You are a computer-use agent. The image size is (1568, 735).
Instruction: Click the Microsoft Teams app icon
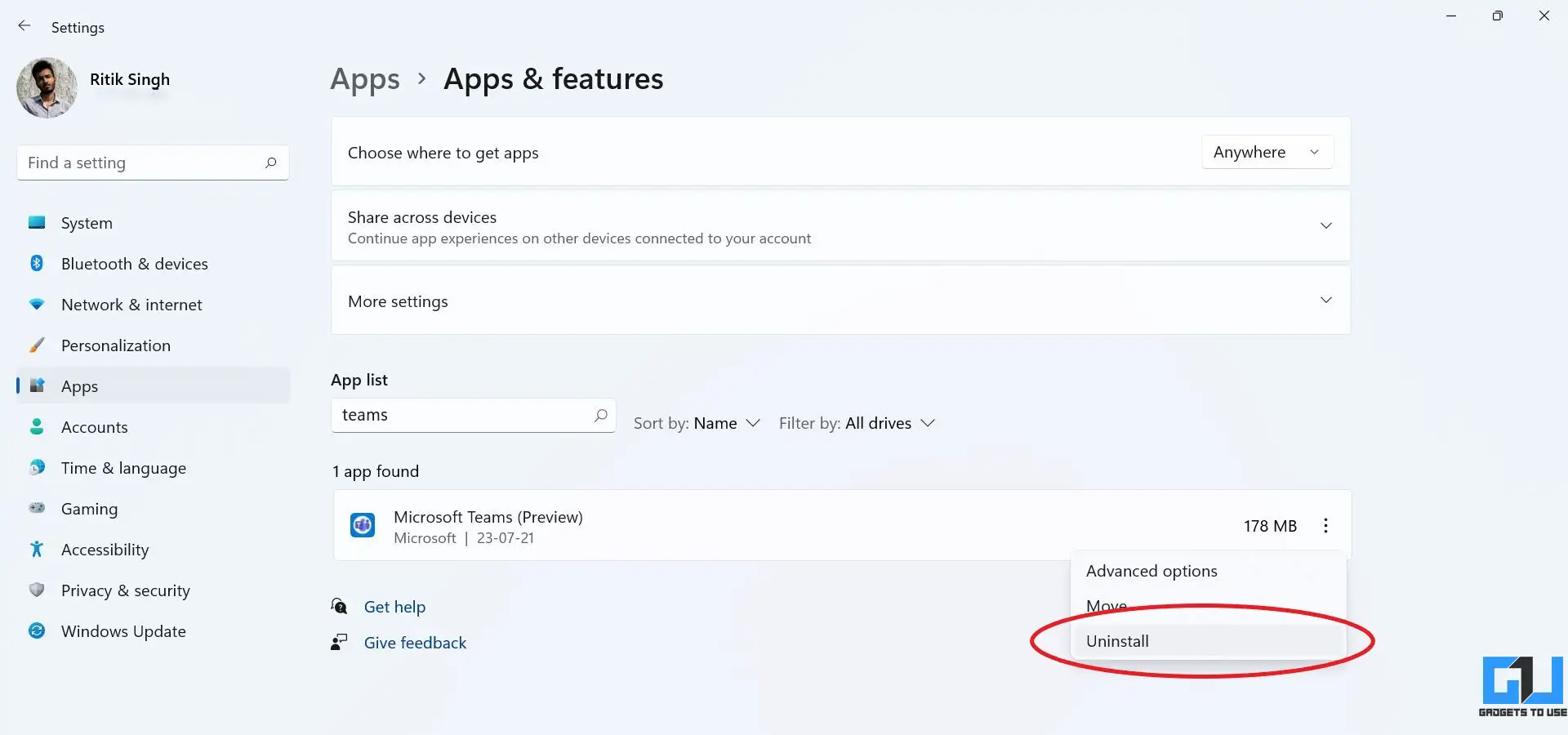coord(363,525)
